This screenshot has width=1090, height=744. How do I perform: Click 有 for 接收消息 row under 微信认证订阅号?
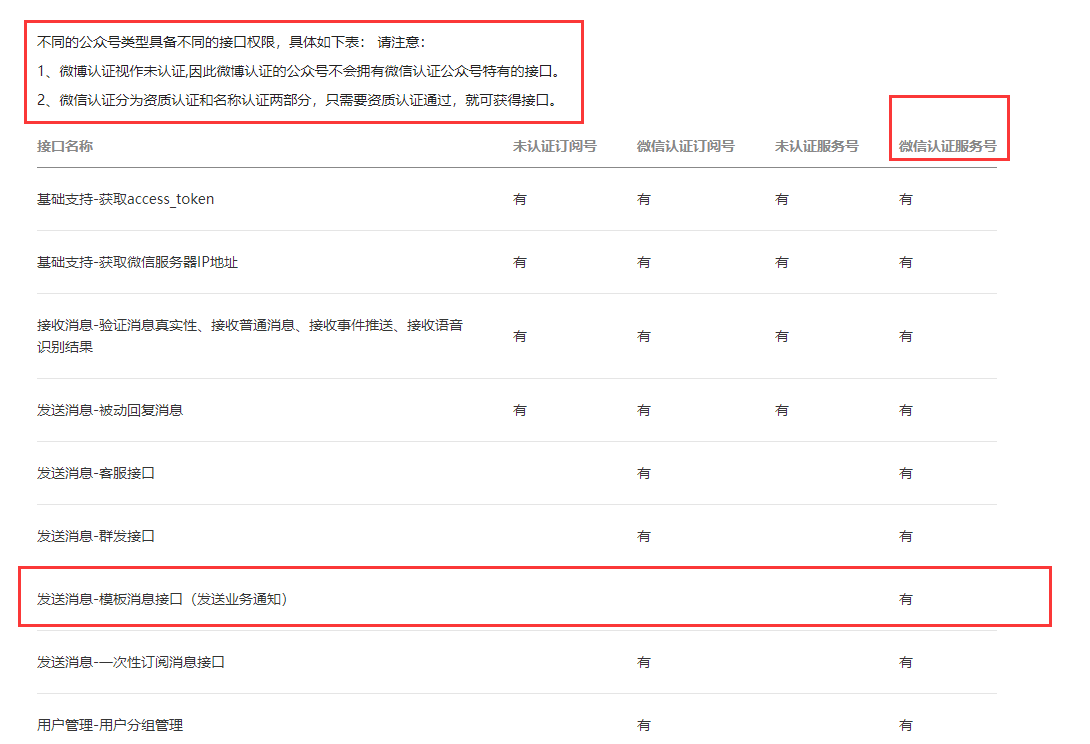click(x=644, y=337)
